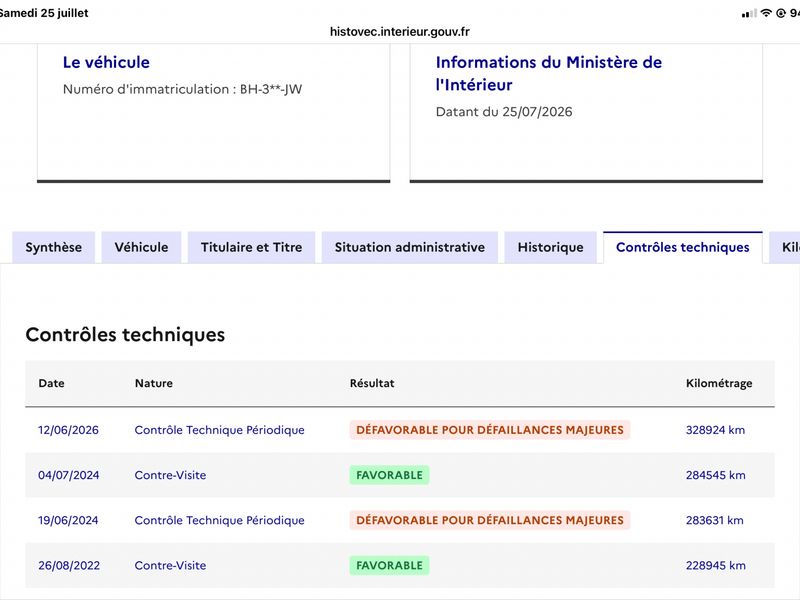800x600 pixels.
Task: Tap the cellular signal bars icon
Action: click(749, 14)
